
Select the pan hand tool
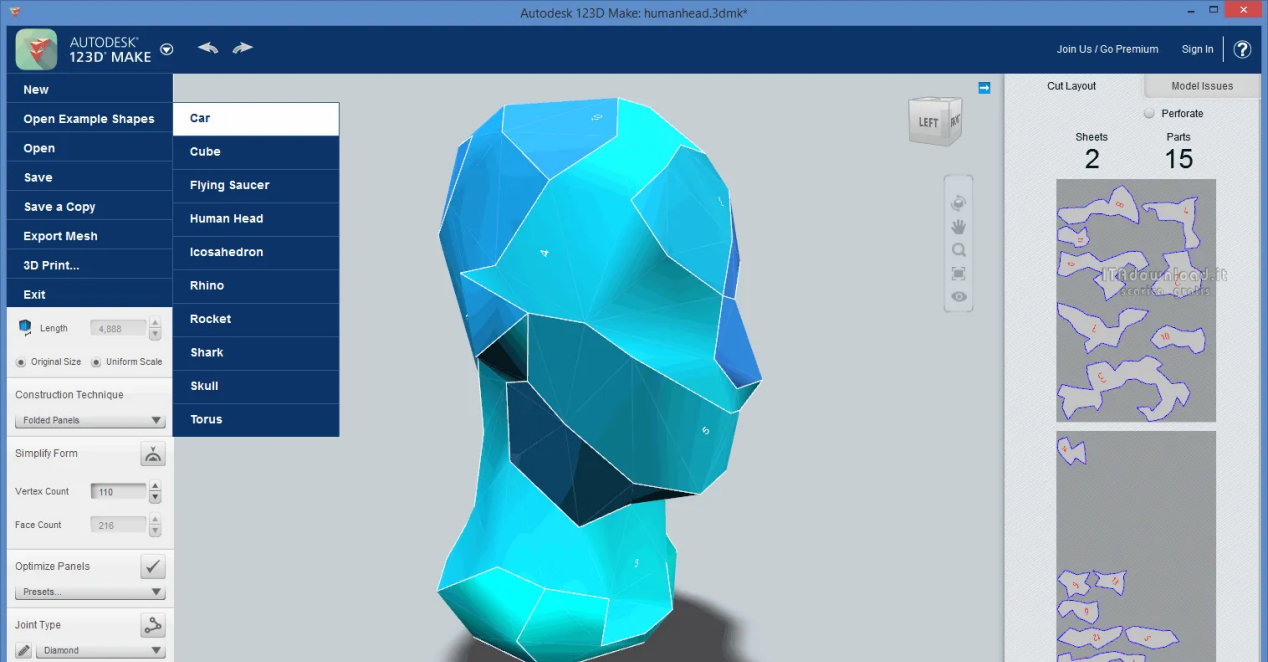point(959,227)
